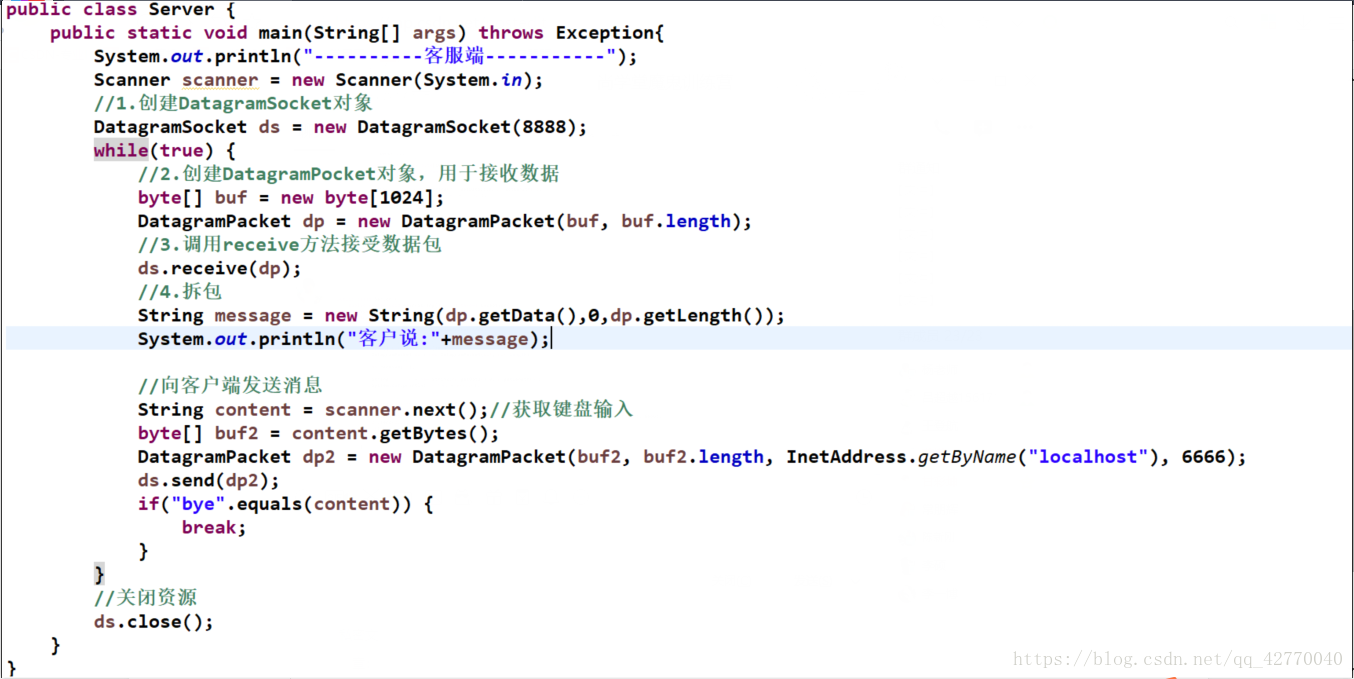Click the string "bye" in the if condition

[198, 504]
